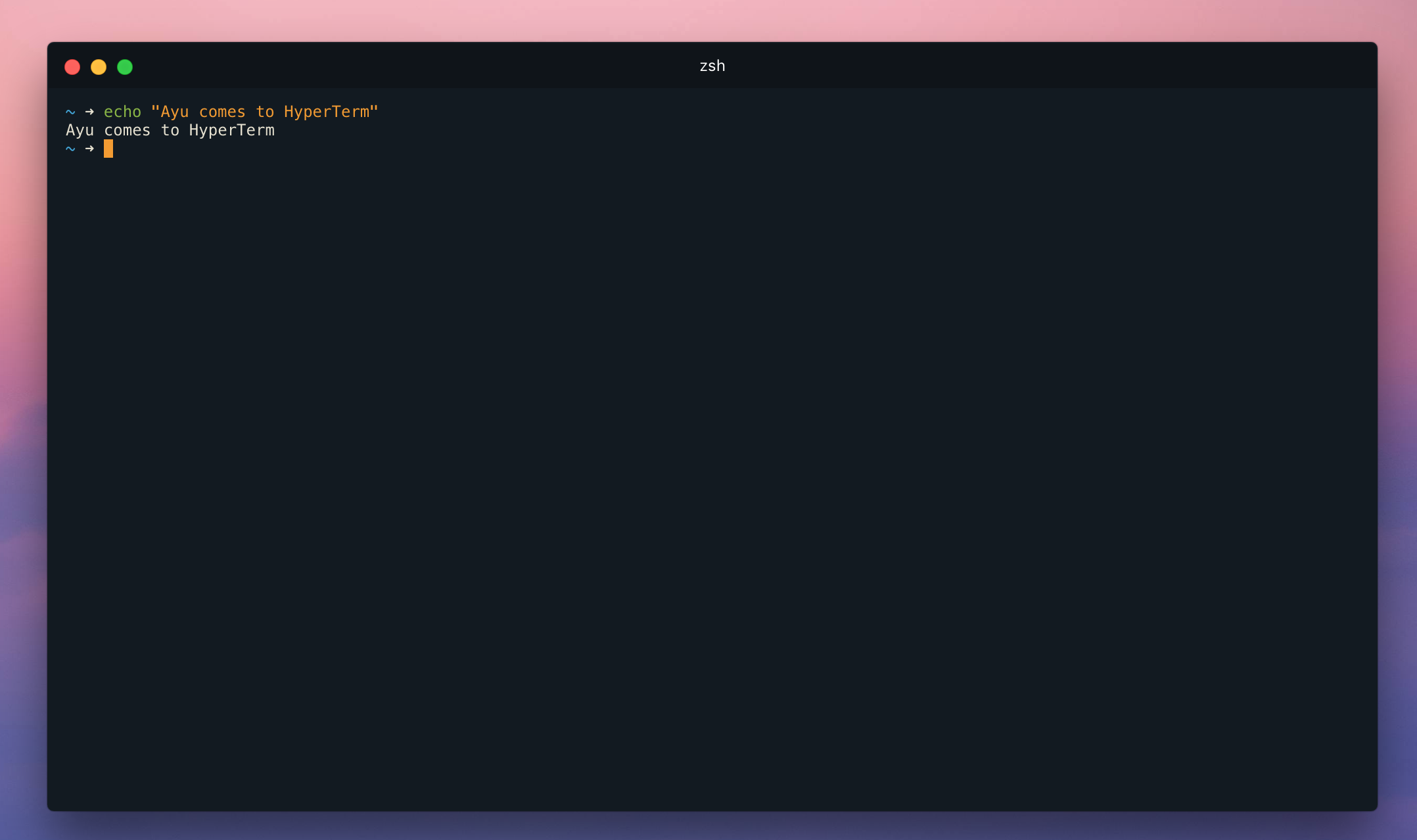Click the word comes in the orange string
1417x840 pixels.
222,112
